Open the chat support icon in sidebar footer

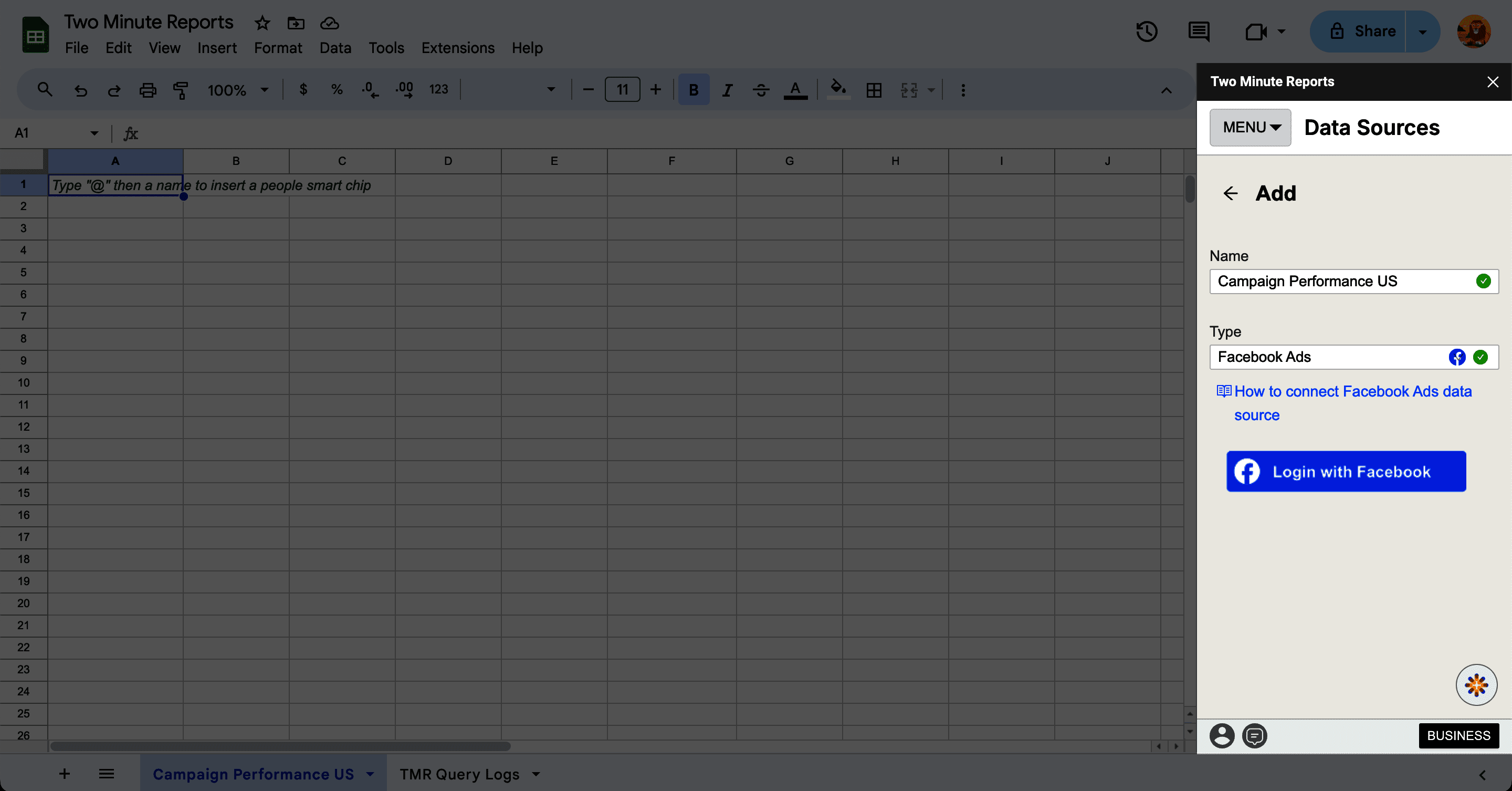click(x=1255, y=735)
